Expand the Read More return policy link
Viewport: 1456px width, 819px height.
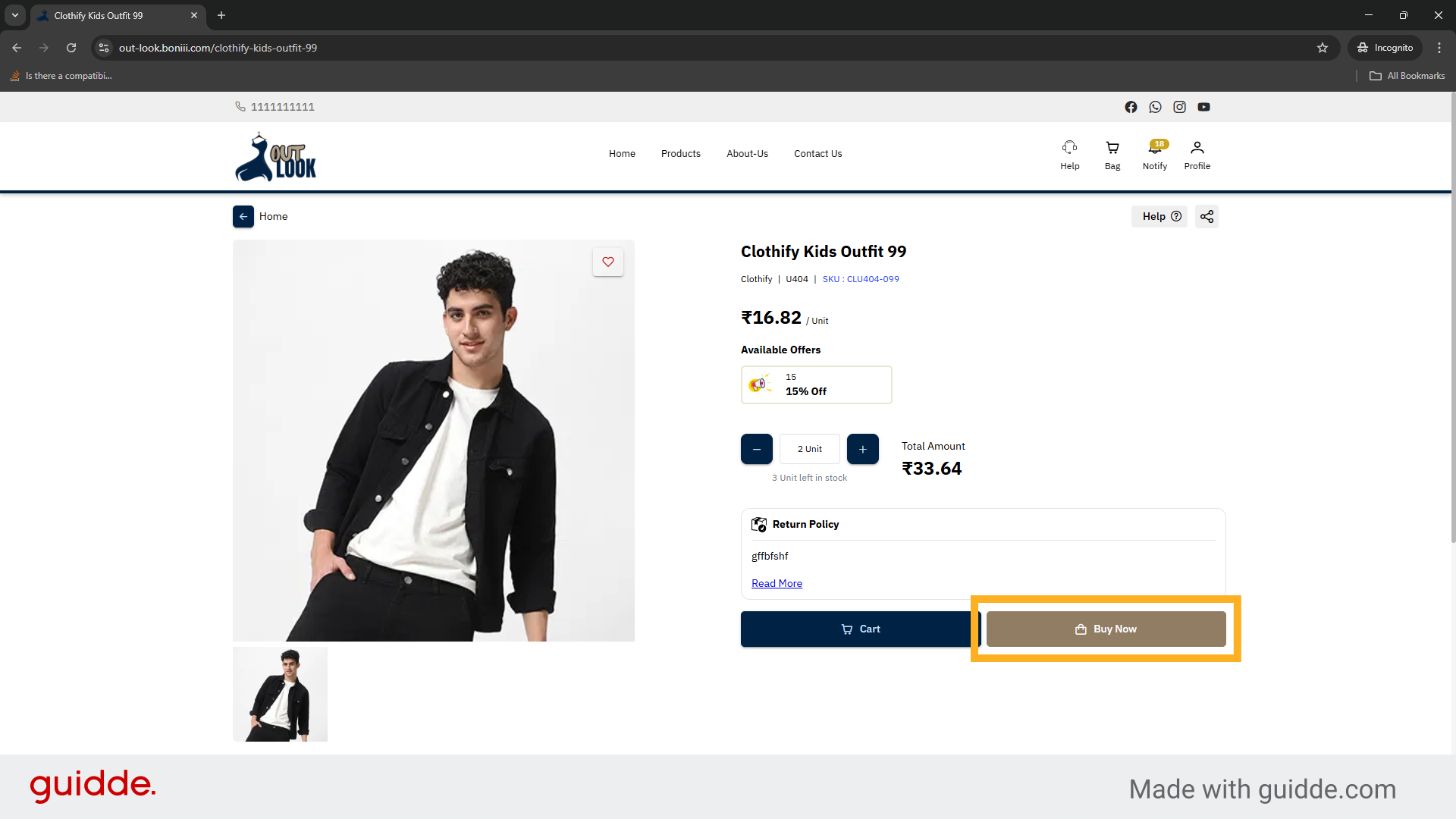(x=777, y=583)
